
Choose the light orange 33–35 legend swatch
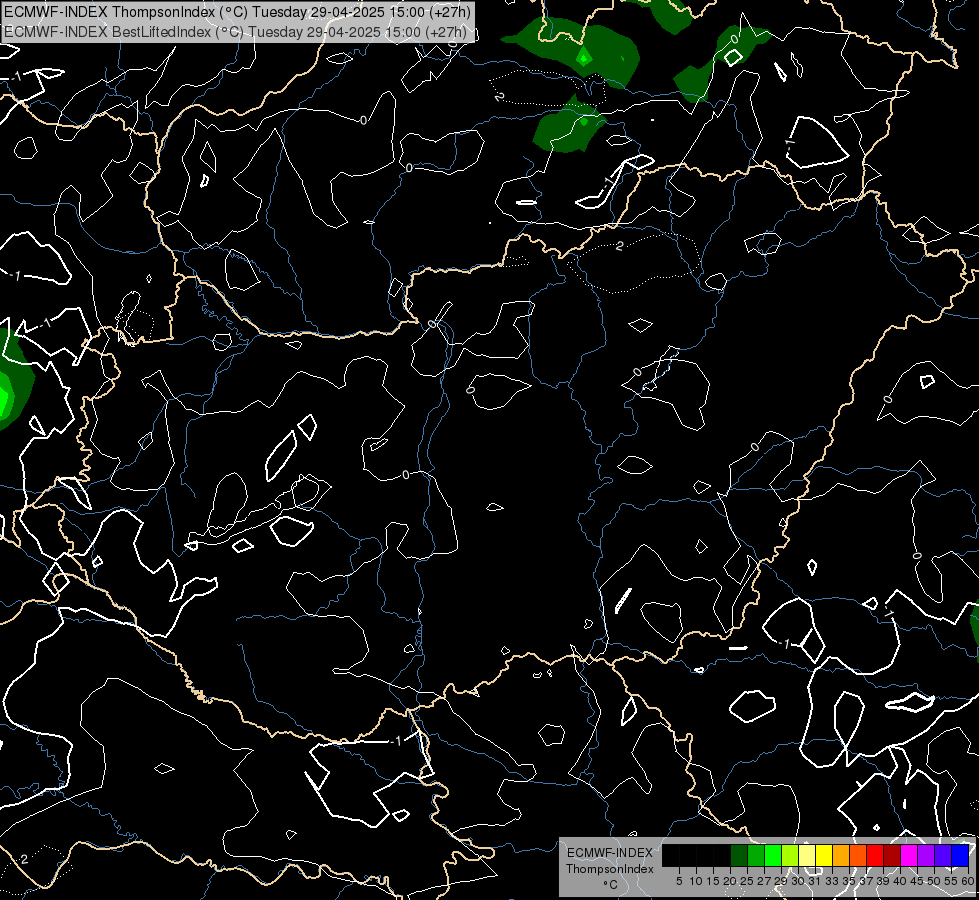point(841,855)
